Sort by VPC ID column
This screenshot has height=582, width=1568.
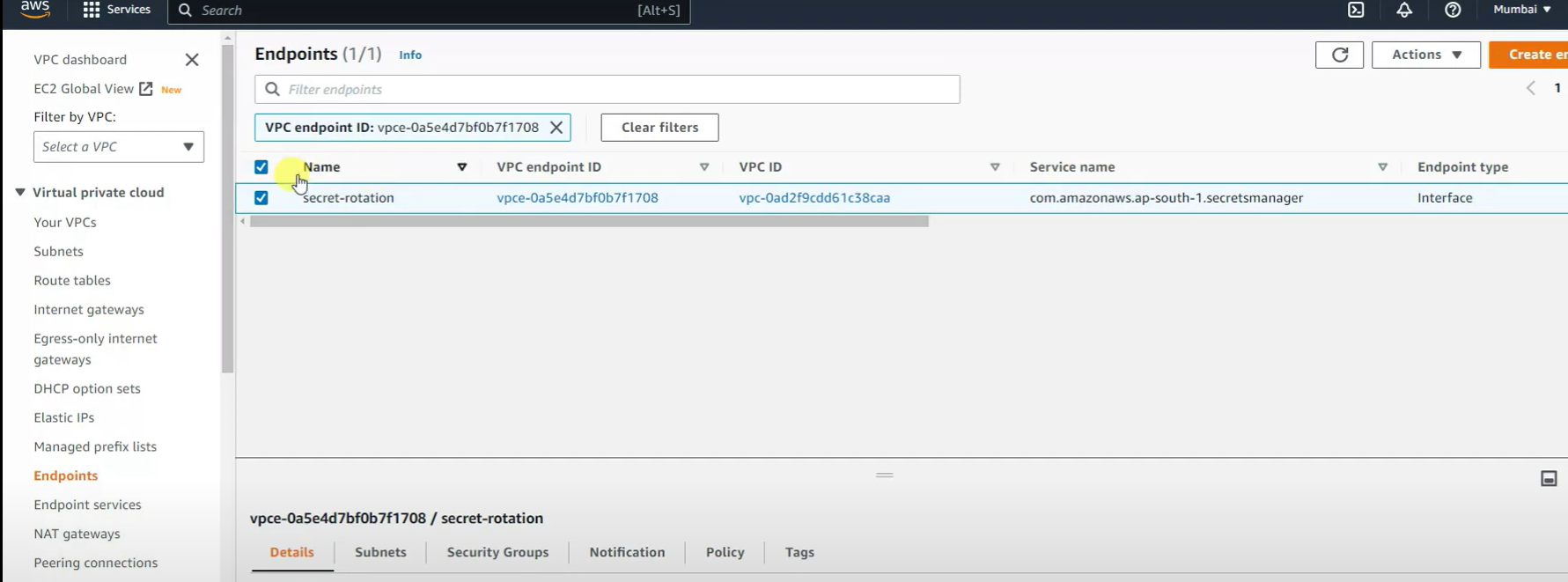tap(995, 167)
